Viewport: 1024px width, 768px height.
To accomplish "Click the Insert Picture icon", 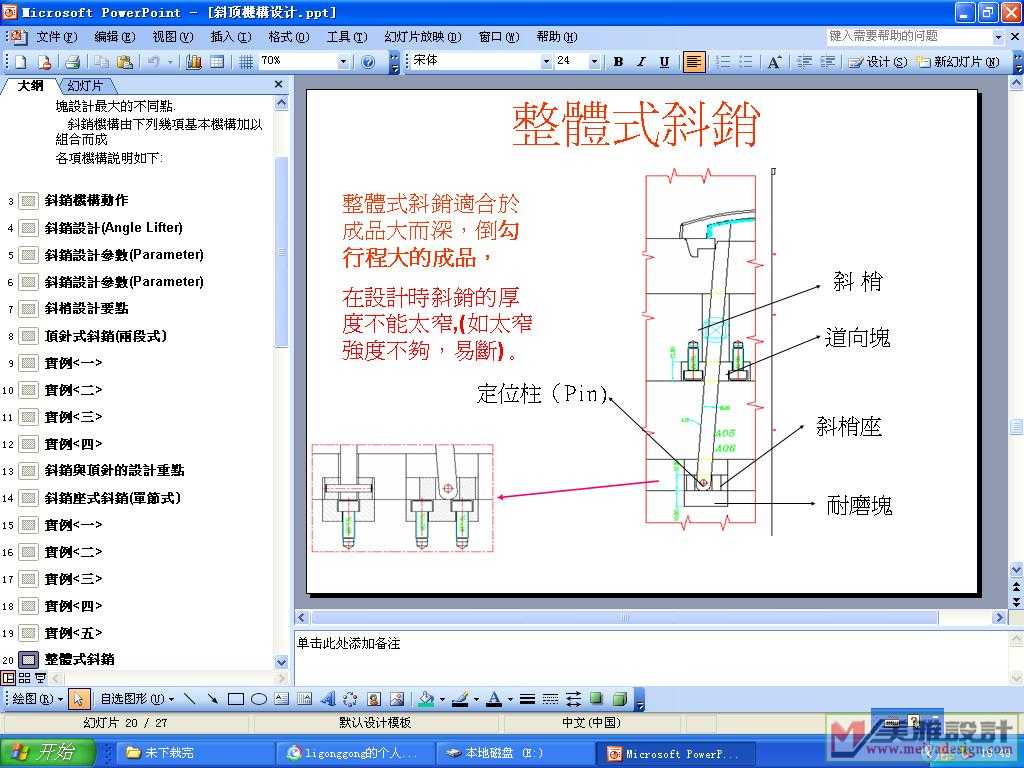I will pos(396,699).
